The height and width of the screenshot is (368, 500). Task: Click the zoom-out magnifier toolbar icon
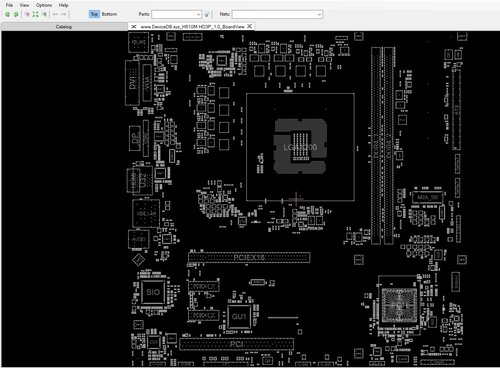tap(44, 14)
